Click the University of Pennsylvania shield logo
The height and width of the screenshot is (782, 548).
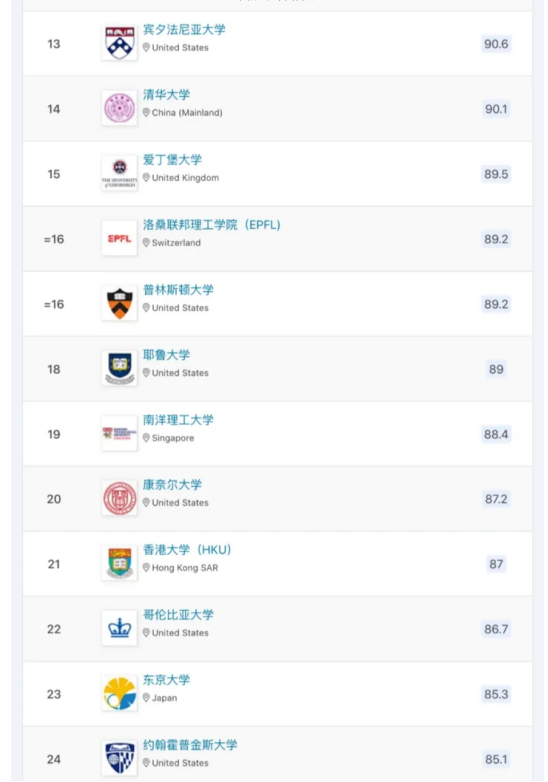tap(119, 43)
